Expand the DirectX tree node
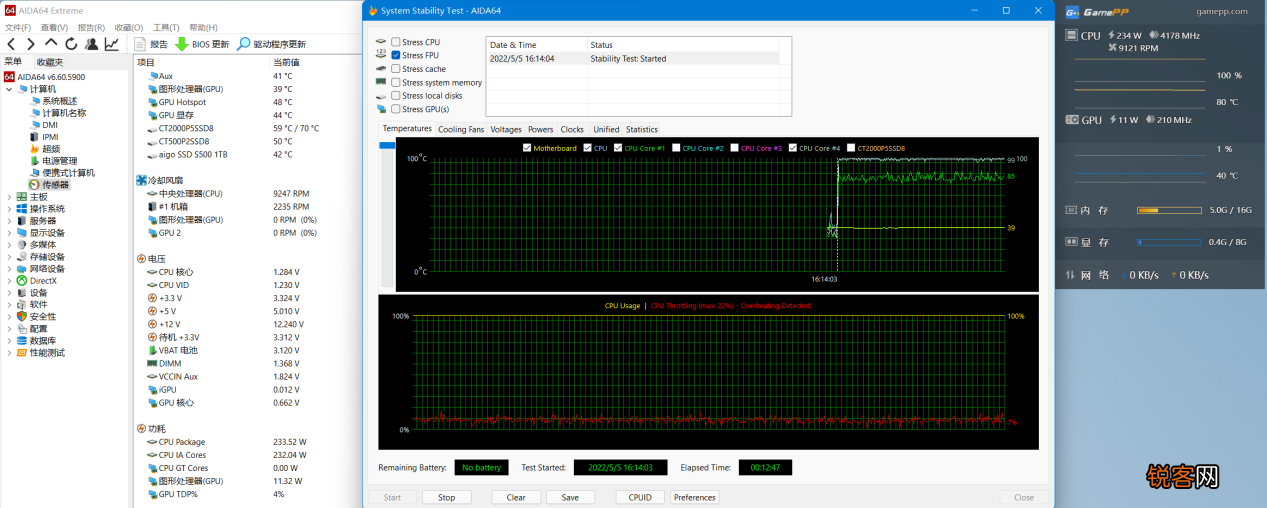The height and width of the screenshot is (508, 1267). (x=10, y=281)
